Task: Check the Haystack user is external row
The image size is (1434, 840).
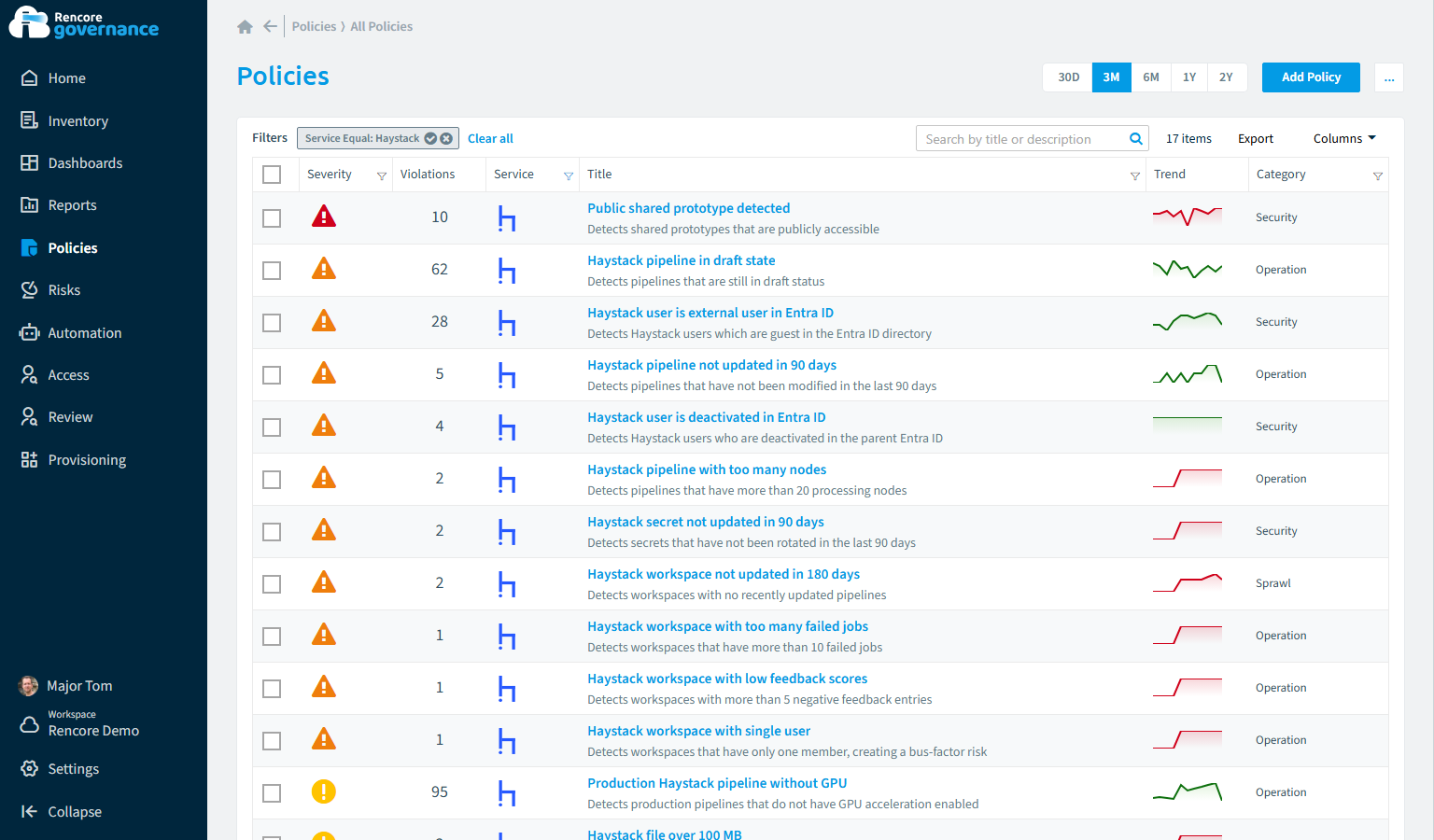Action: tap(272, 323)
